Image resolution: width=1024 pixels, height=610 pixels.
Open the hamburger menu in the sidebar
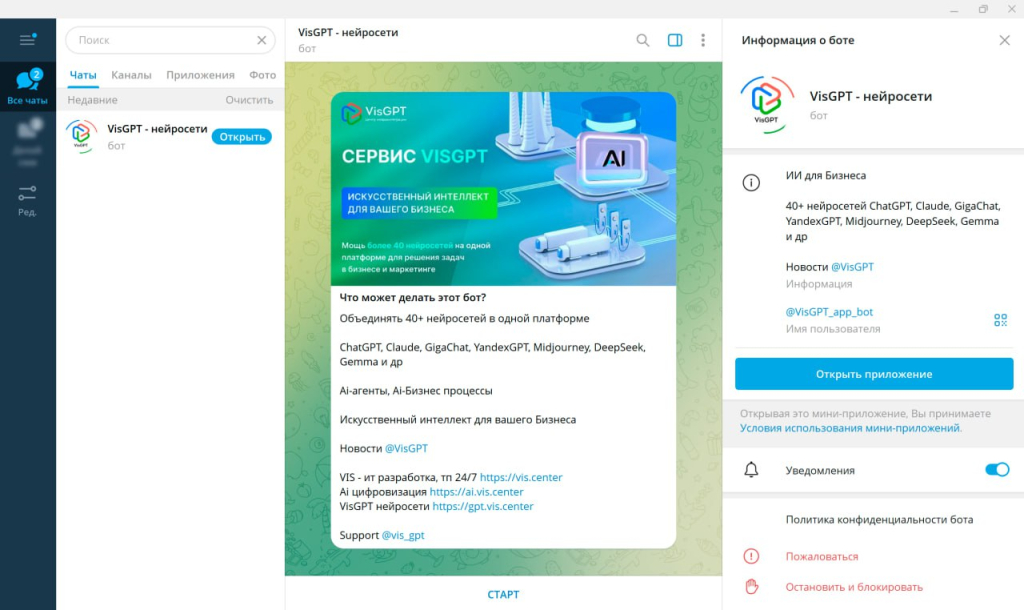pos(27,40)
